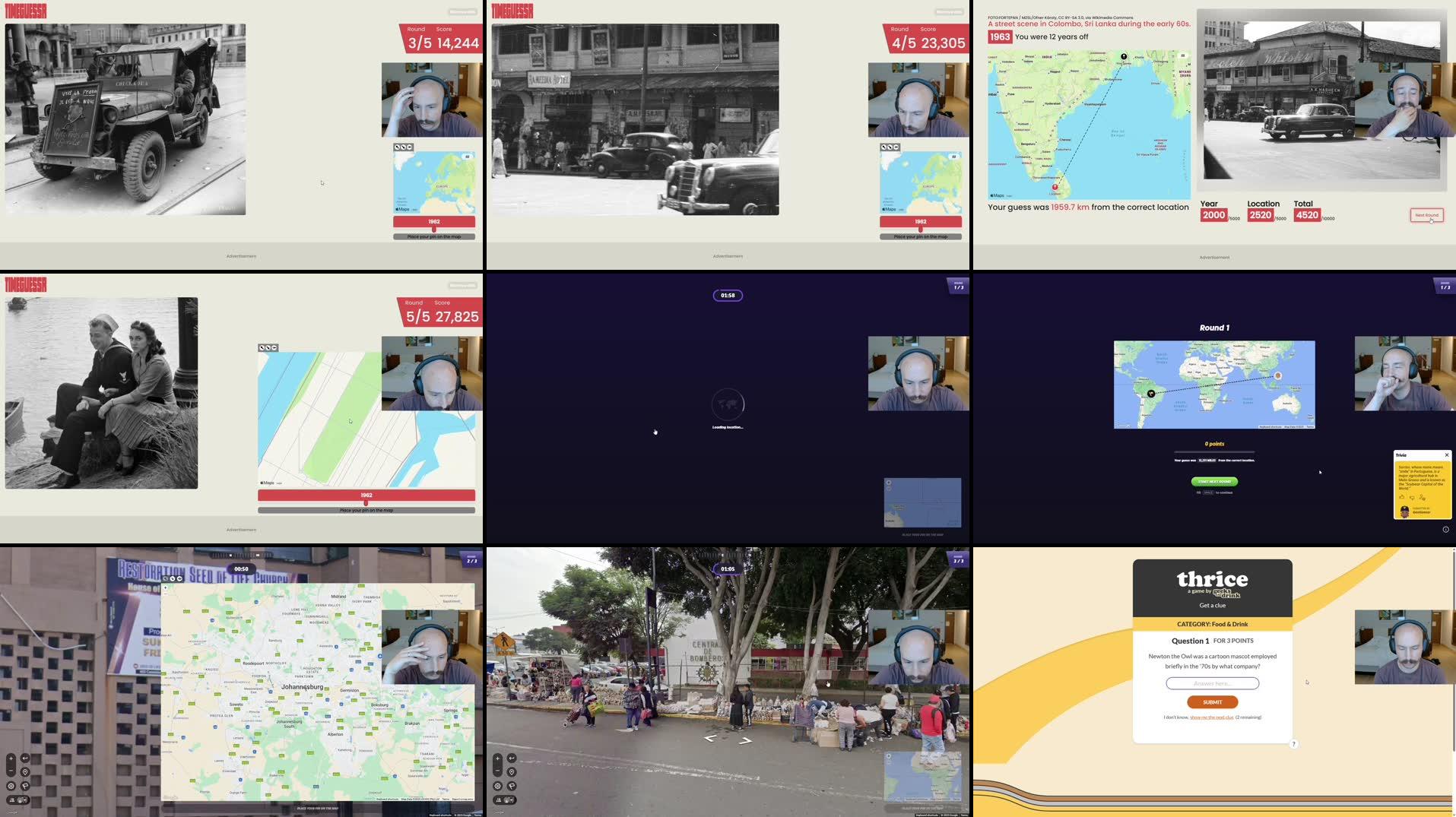Click the checkpoint pin icon in the Johannesburg view

[25, 772]
